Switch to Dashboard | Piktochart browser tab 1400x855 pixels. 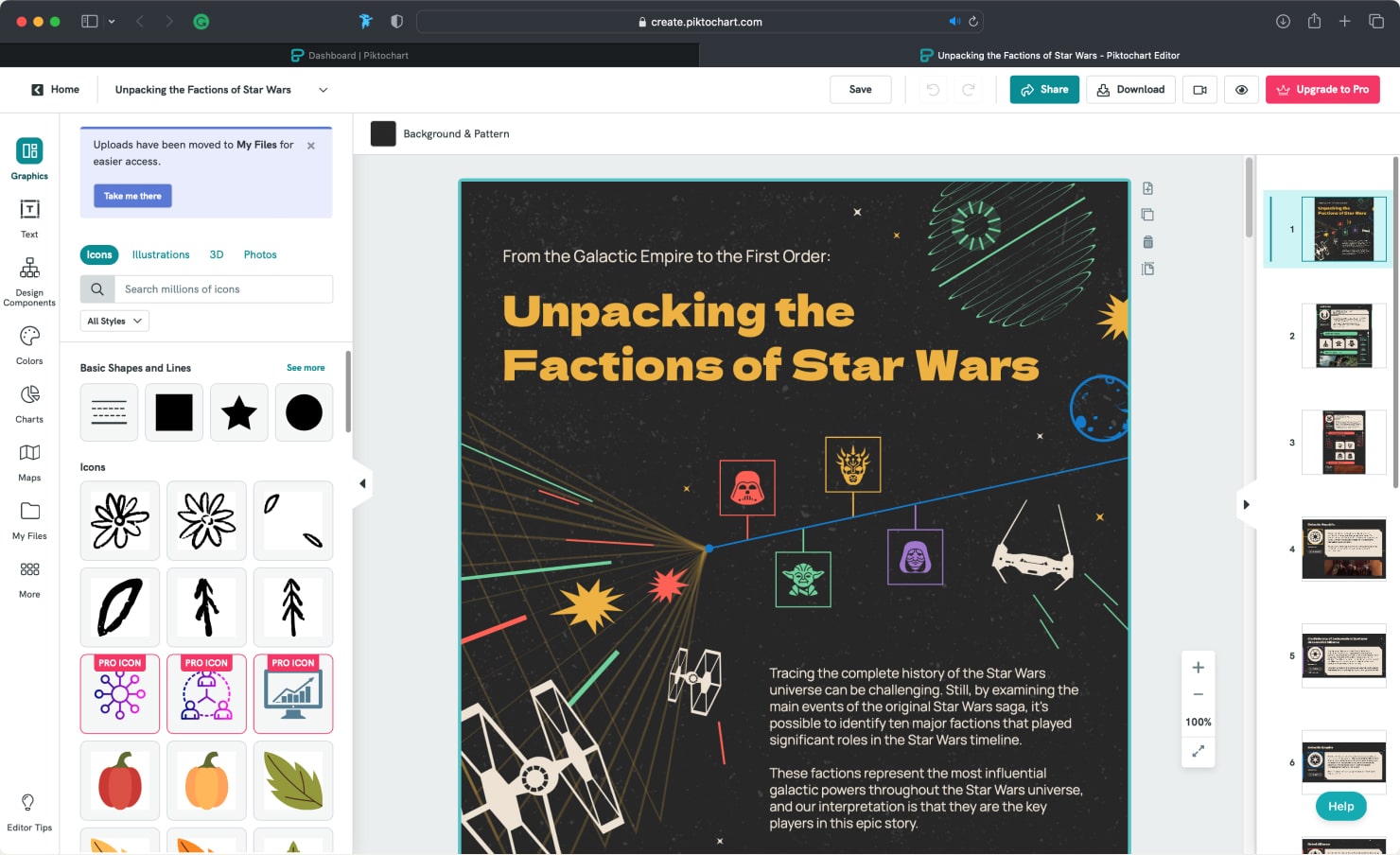point(349,55)
